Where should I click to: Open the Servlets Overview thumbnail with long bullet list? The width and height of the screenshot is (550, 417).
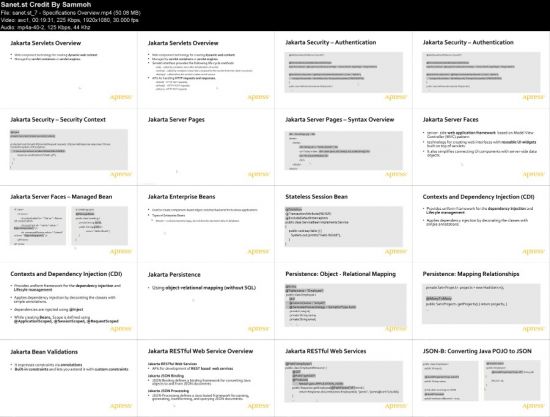206,70
